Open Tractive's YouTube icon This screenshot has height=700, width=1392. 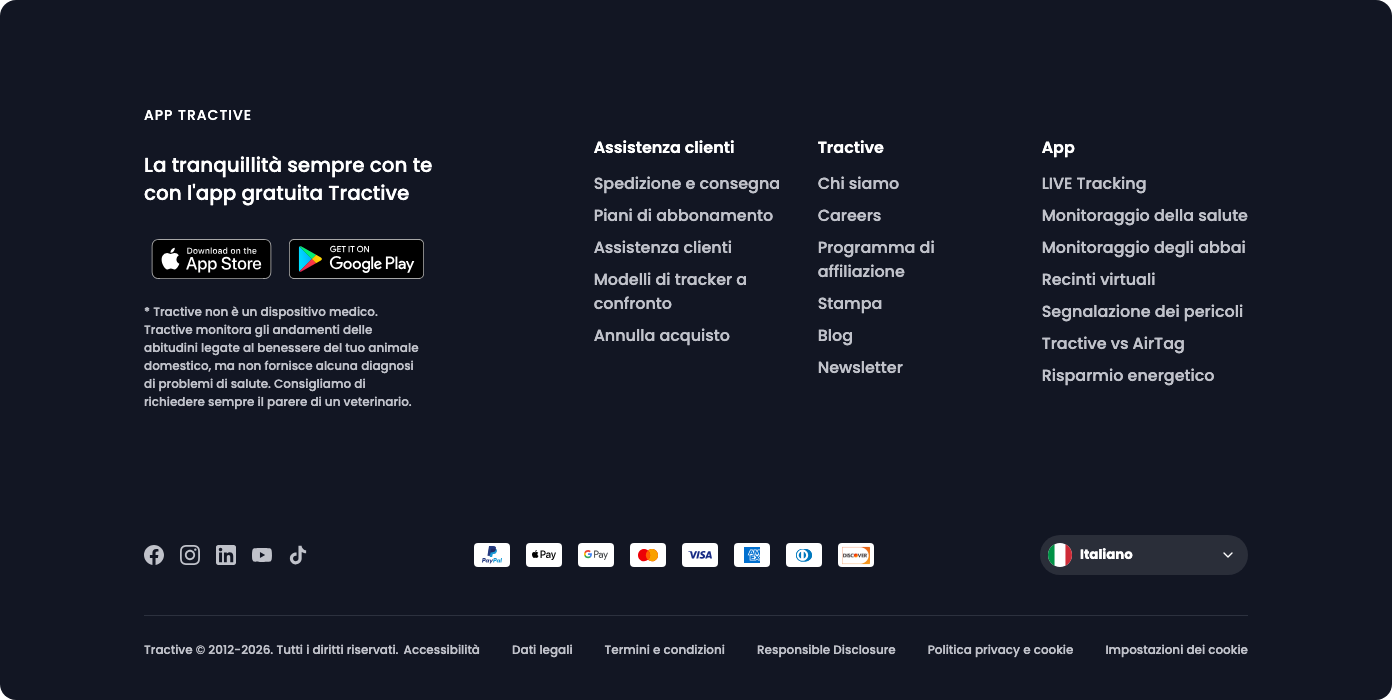coord(262,555)
